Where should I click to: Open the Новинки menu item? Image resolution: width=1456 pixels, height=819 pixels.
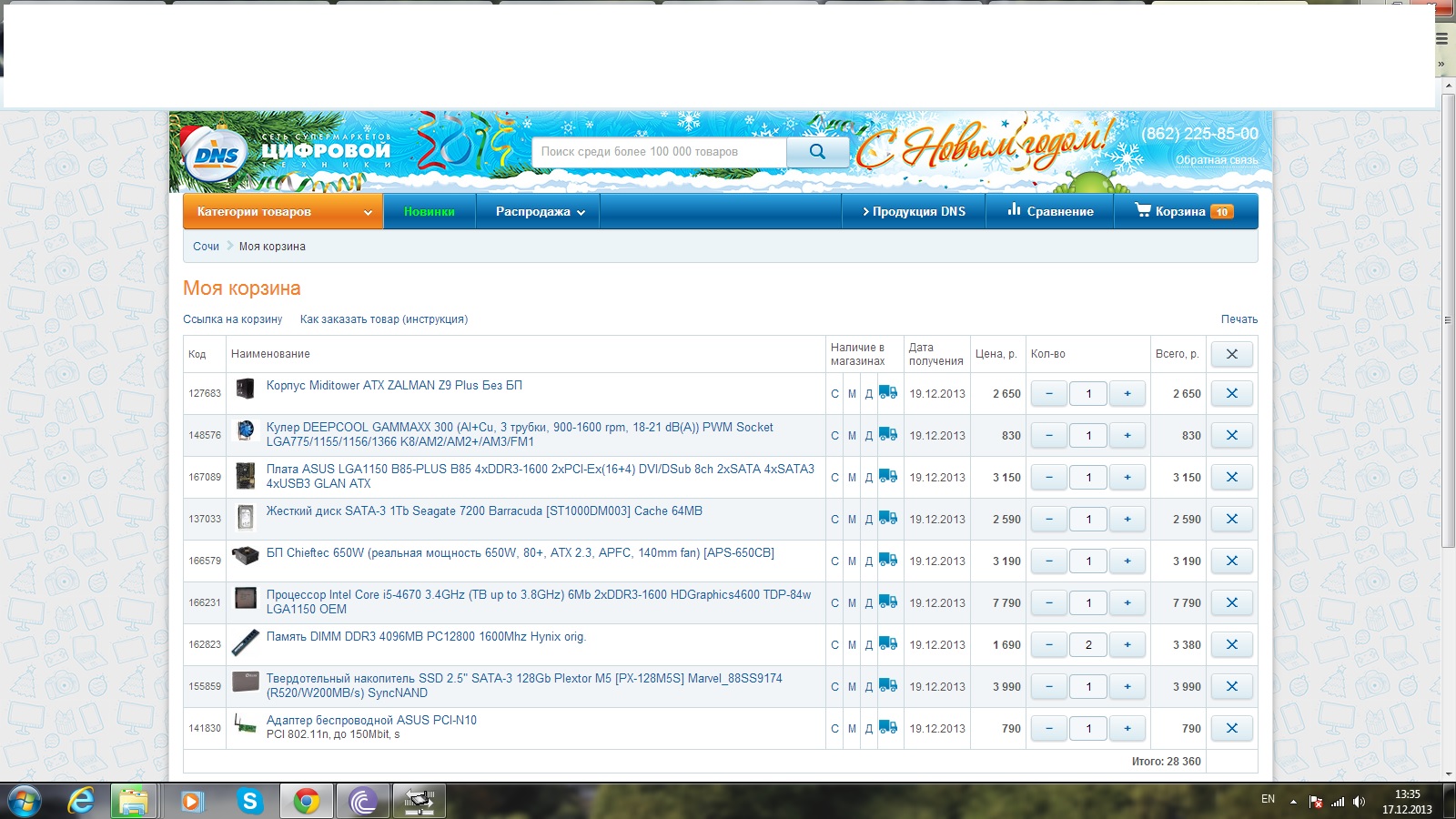430,211
